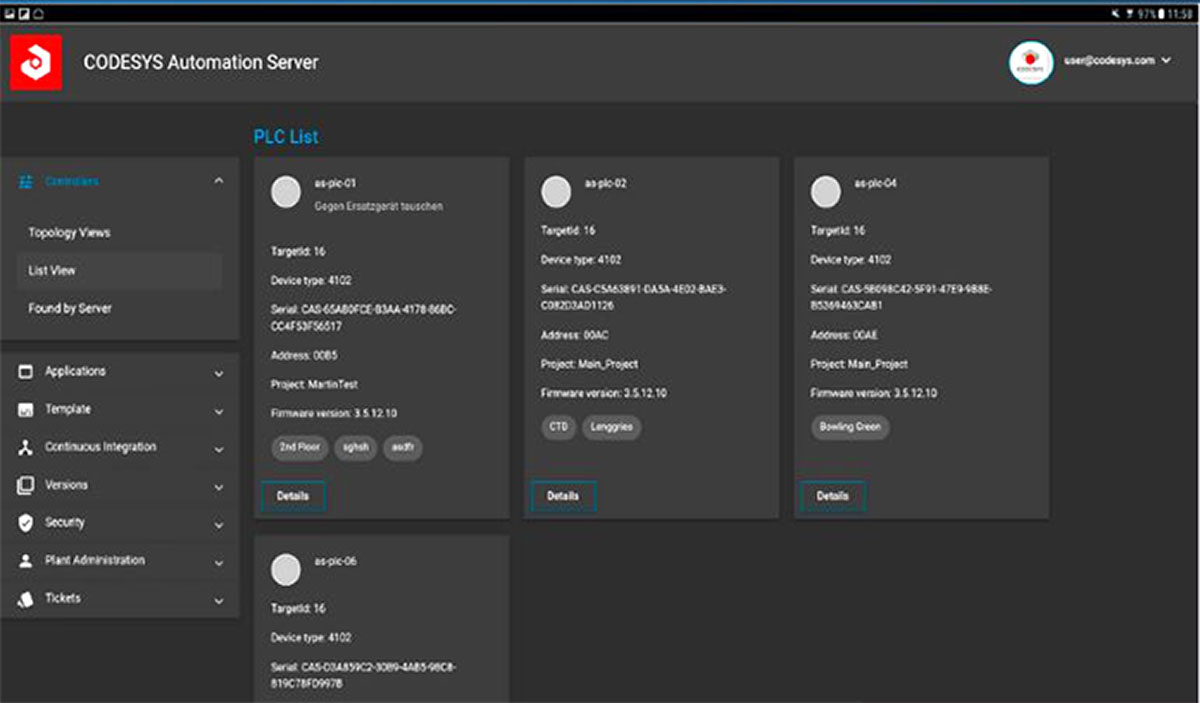This screenshot has height=703, width=1200.
Task: Open the user avatar in the header
Action: (x=1030, y=62)
